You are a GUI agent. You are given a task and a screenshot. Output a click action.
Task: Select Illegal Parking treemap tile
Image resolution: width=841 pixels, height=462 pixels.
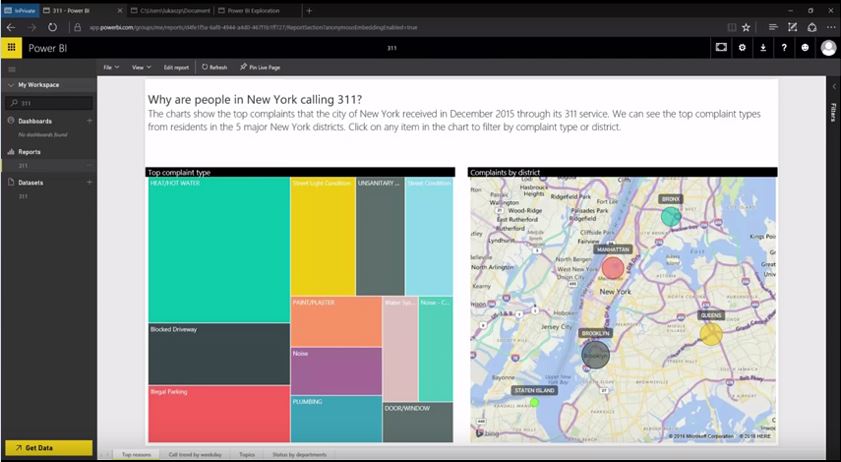pyautogui.click(x=219, y=414)
